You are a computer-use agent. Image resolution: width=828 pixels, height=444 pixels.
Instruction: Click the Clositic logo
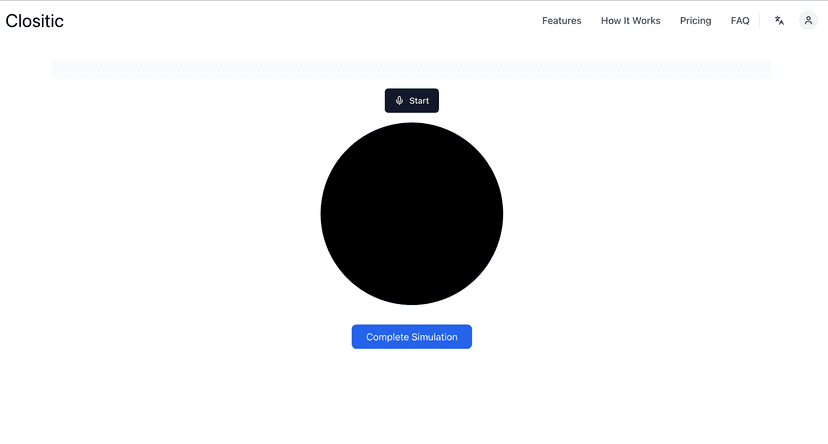pos(35,20)
